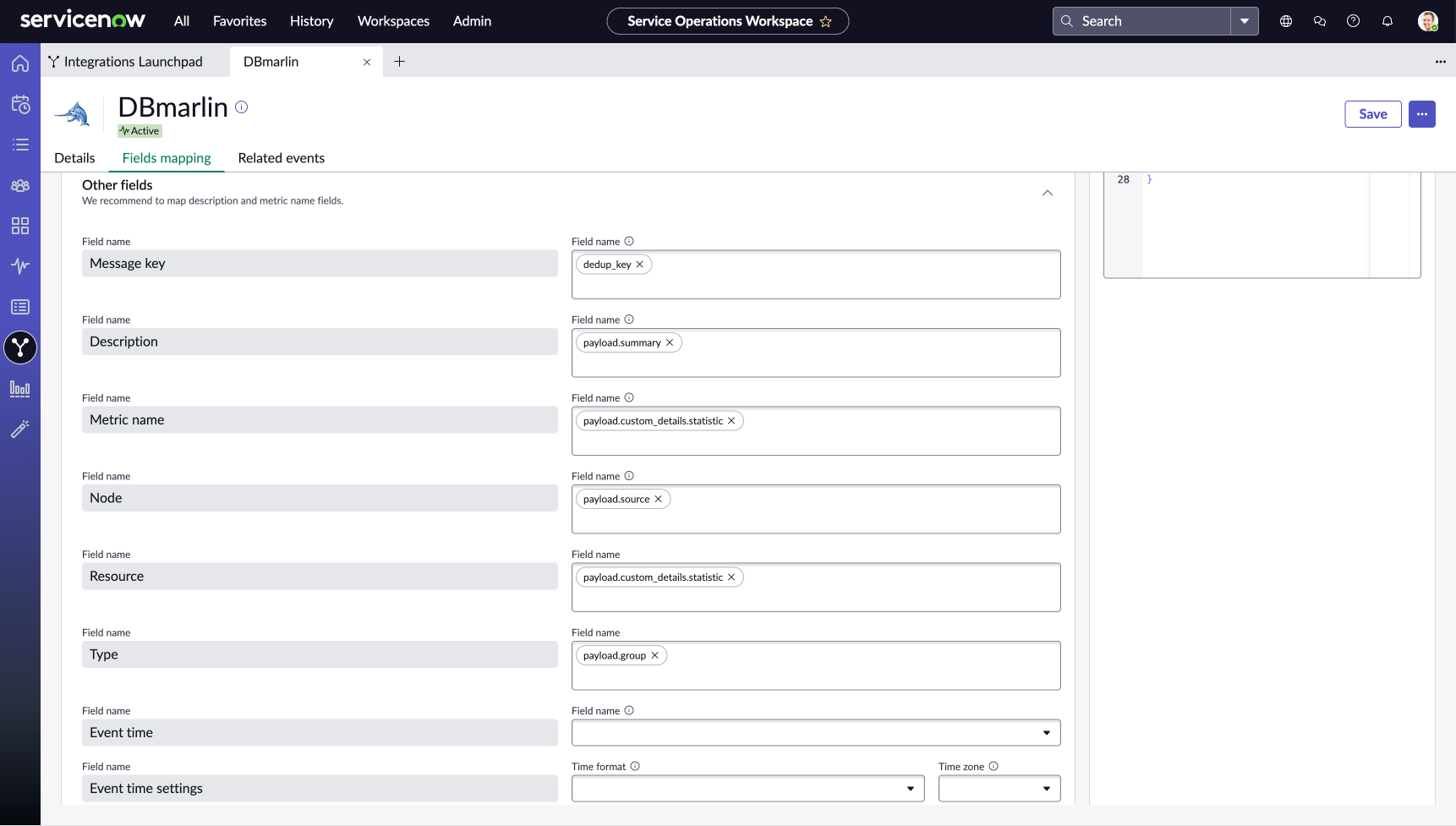Open the help question mark icon
Screen dimensions: 1456x826
pos(1354,21)
